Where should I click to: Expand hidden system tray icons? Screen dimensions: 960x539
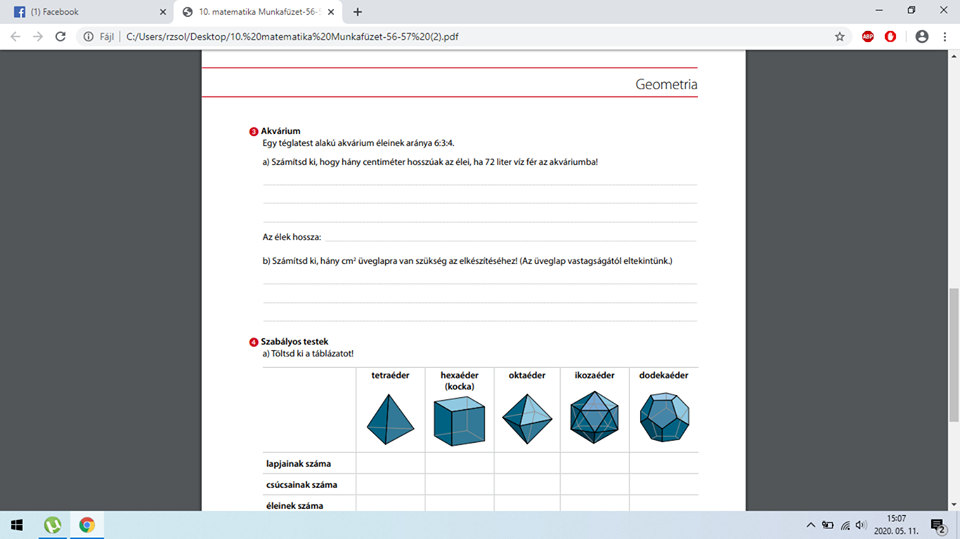pyautogui.click(x=810, y=524)
